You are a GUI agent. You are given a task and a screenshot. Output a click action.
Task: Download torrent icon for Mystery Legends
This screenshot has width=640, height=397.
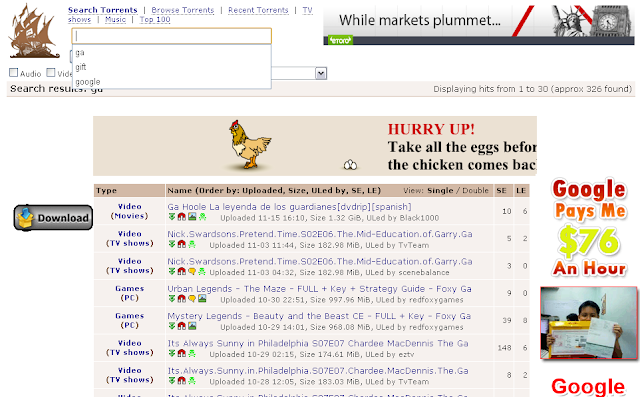coord(172,326)
